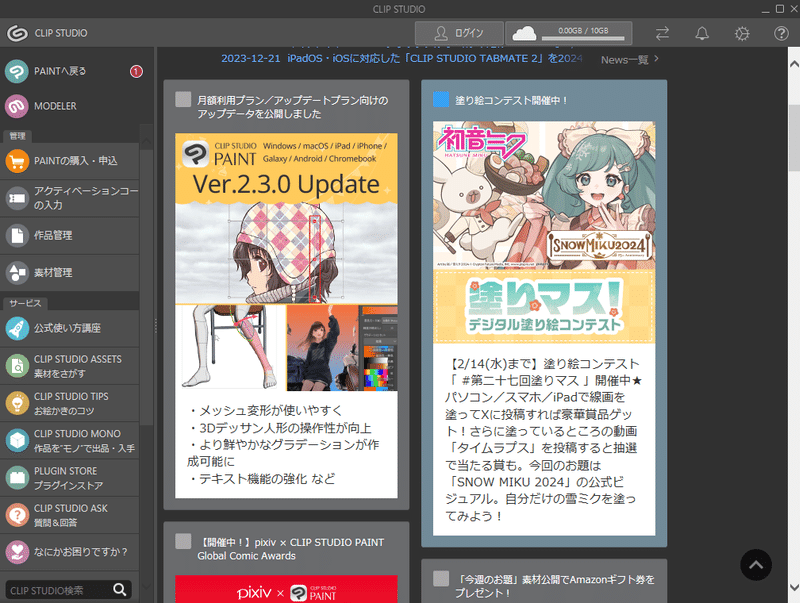Click the テキスト機能の強化 など text
The width and height of the screenshot is (800, 603).
pos(261,479)
